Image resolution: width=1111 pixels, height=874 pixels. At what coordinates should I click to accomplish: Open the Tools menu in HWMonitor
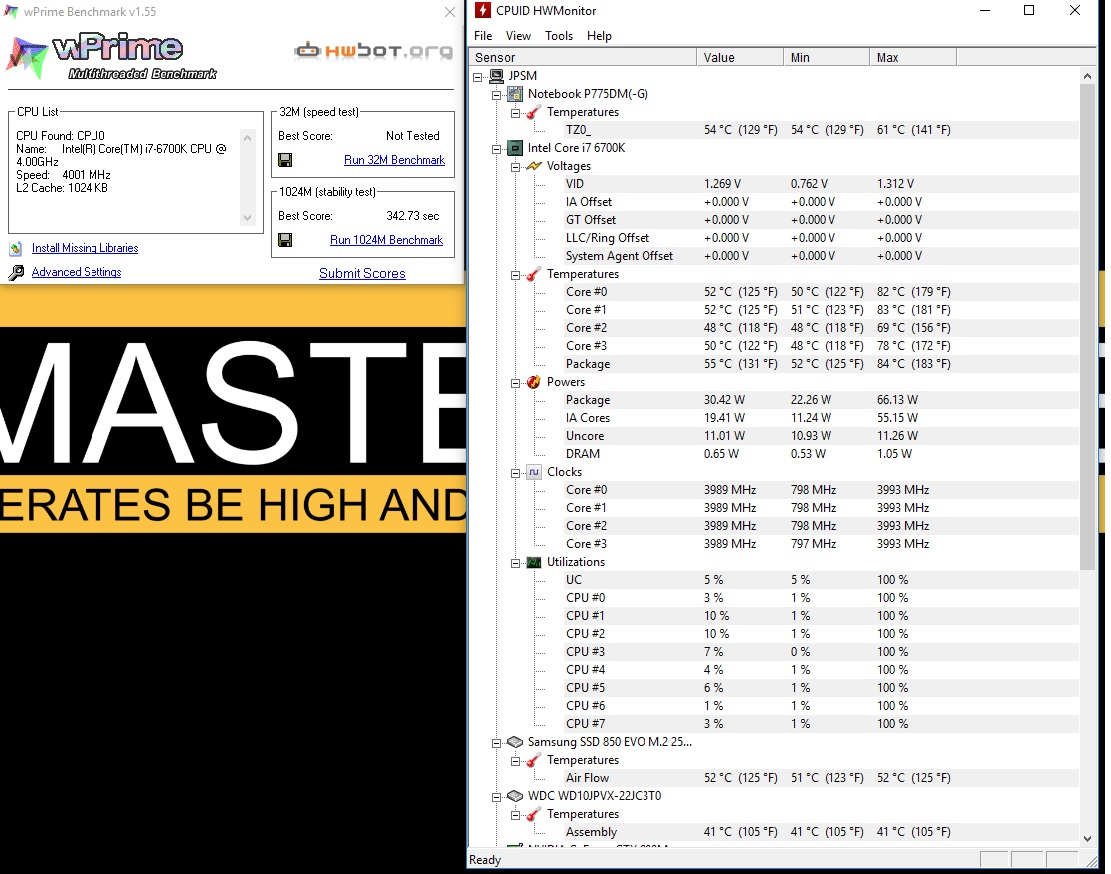tap(558, 36)
